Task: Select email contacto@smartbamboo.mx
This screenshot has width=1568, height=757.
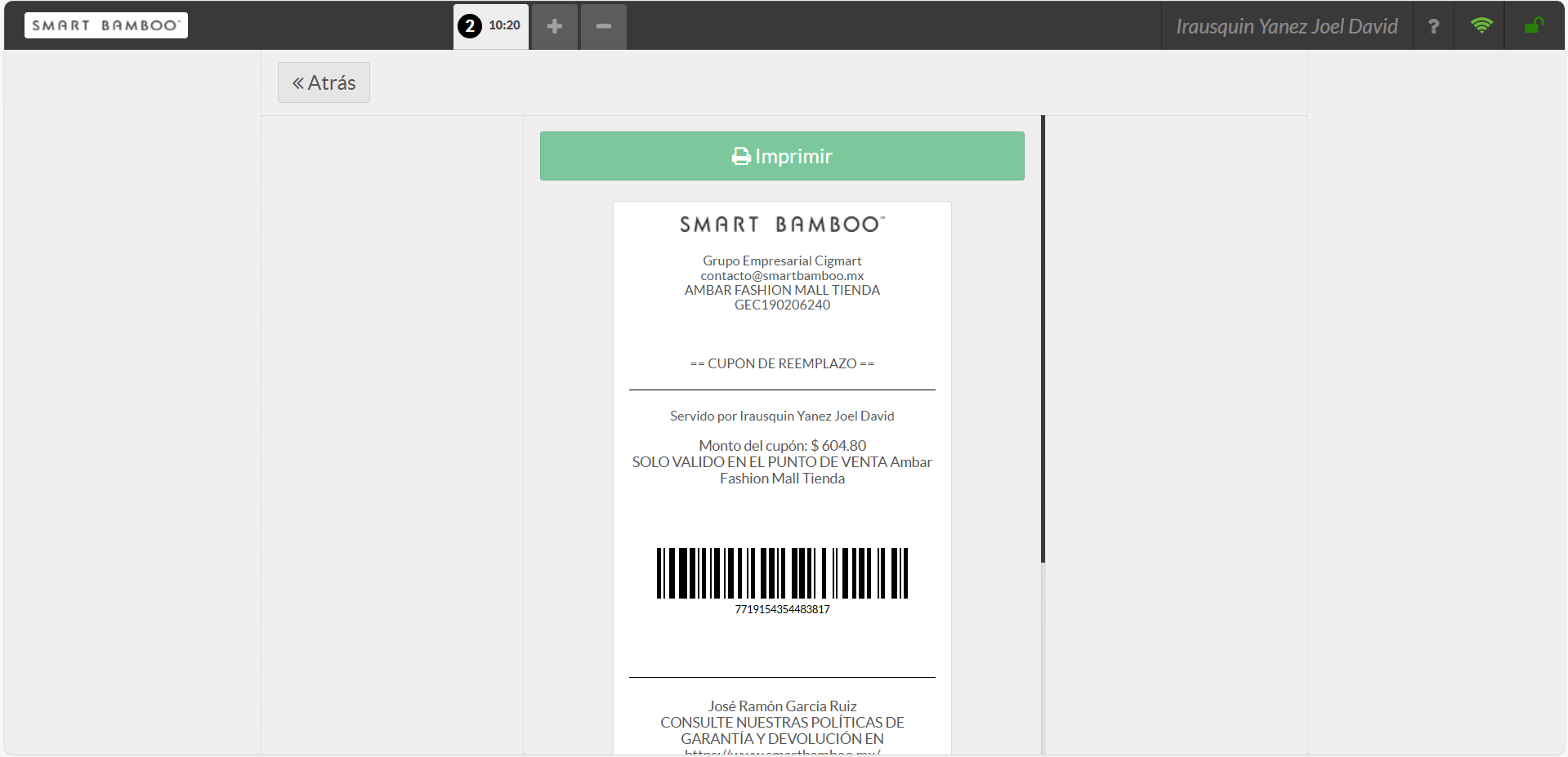Action: tap(782, 276)
